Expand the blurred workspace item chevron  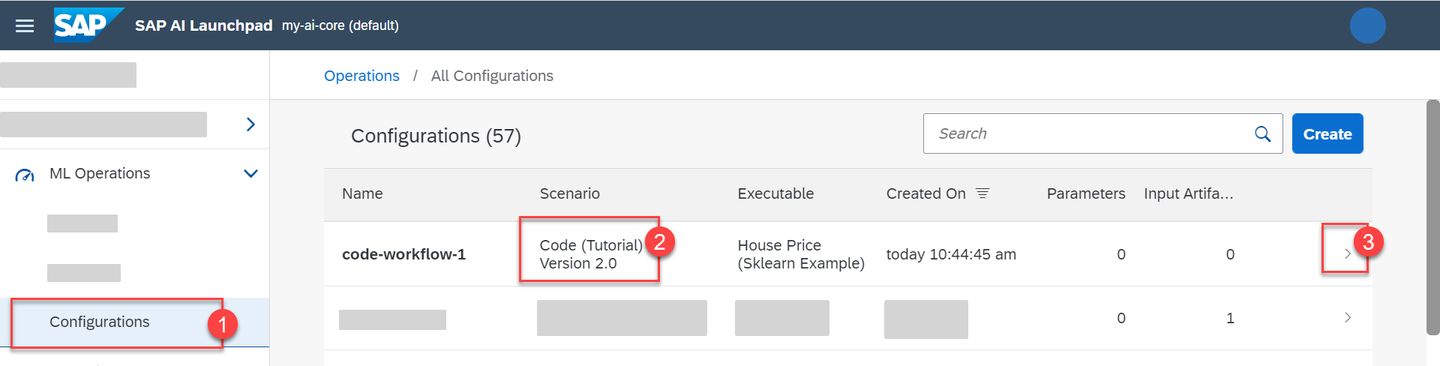[250, 125]
